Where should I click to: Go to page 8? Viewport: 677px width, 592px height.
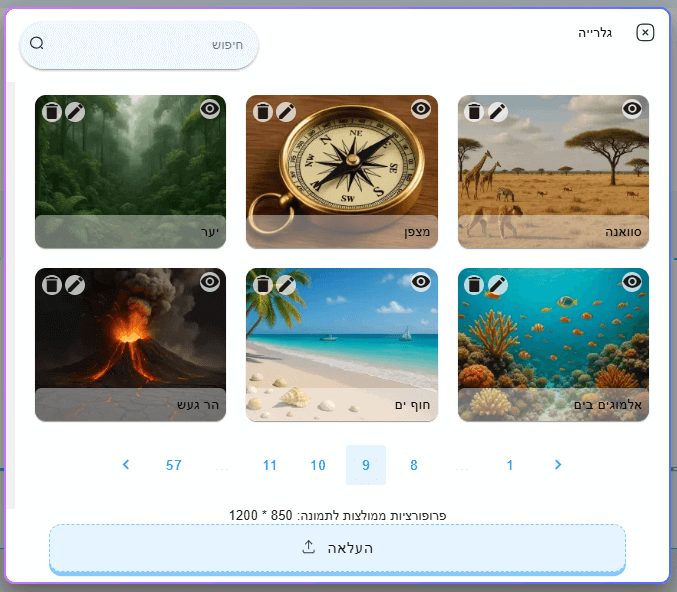pos(414,465)
